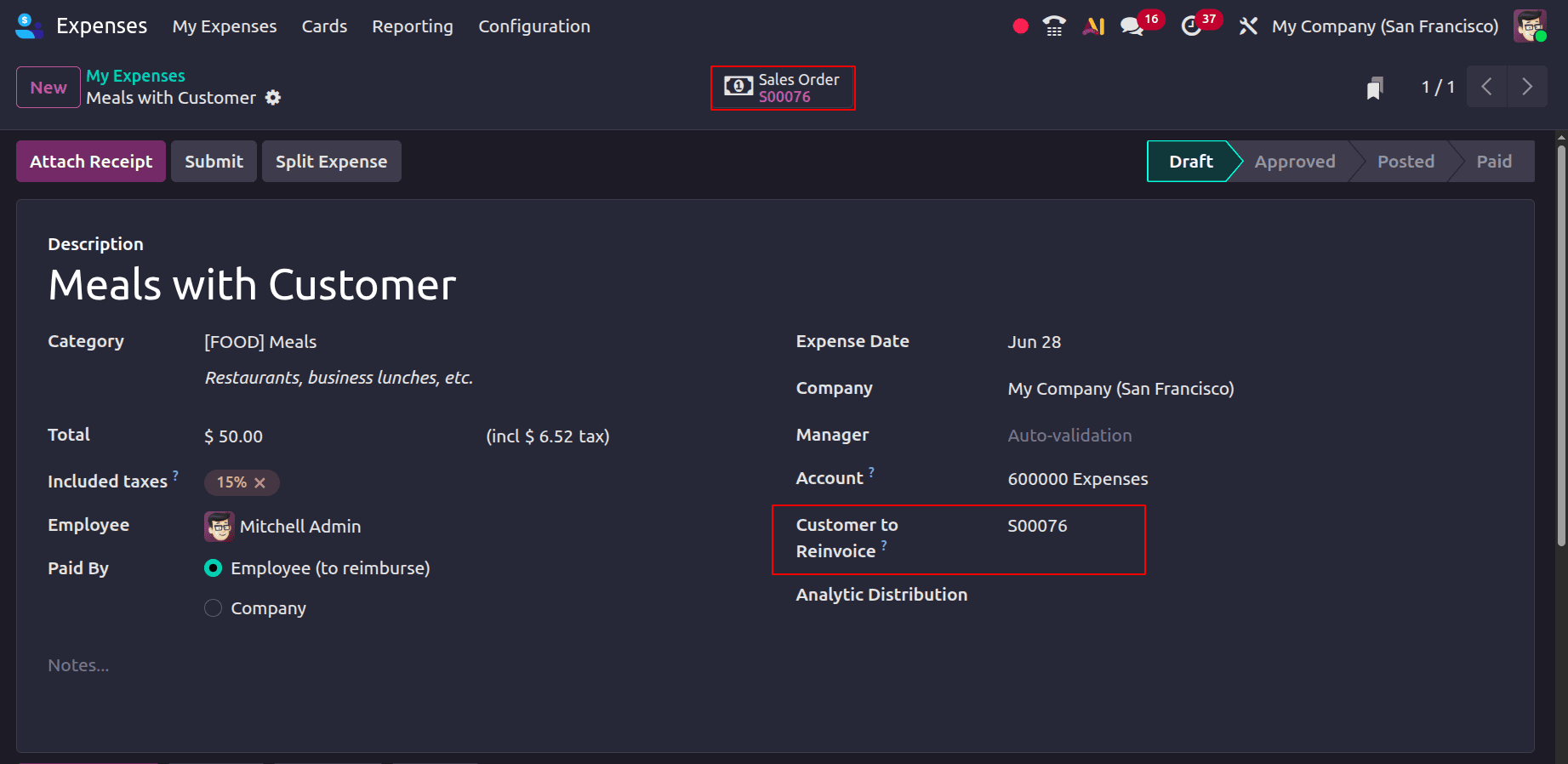Viewport: 1568px width, 764px height.
Task: Show help for Customer to Reinvoice
Action: (x=884, y=544)
